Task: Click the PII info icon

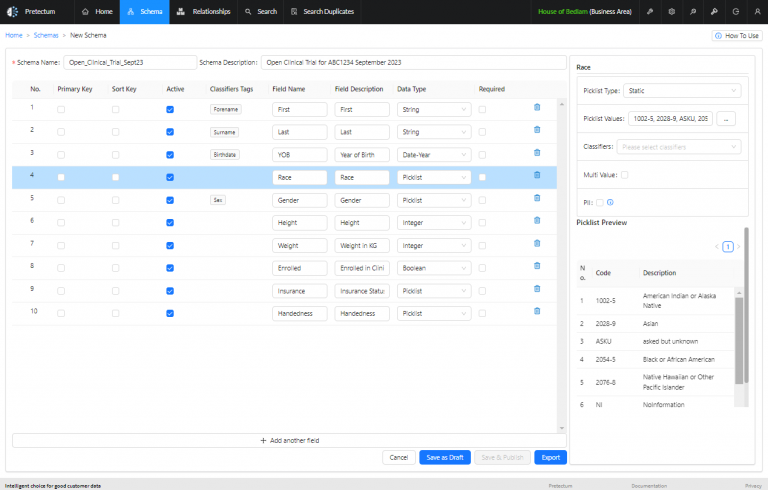Action: (x=610, y=202)
